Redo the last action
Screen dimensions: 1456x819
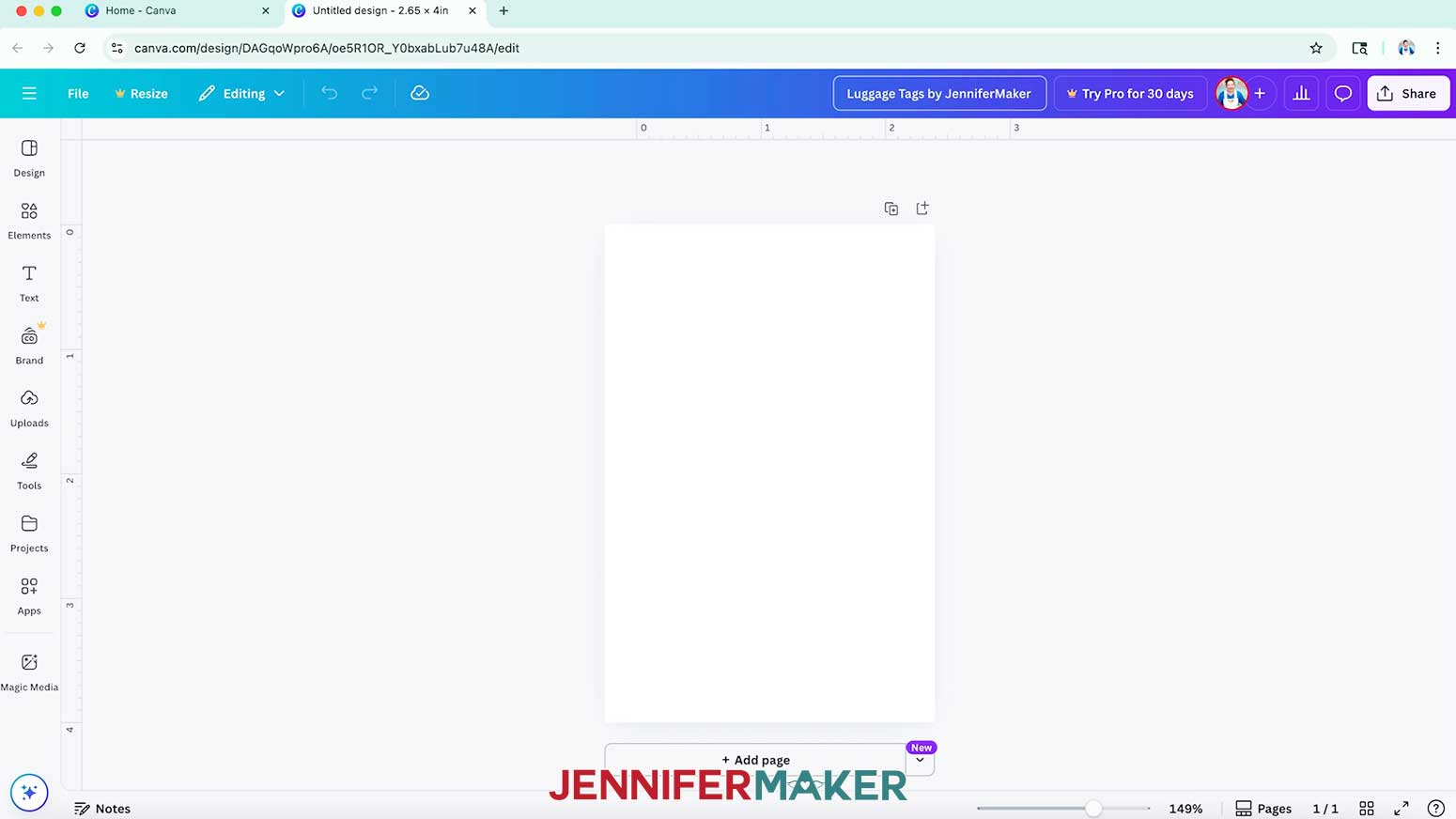369,93
